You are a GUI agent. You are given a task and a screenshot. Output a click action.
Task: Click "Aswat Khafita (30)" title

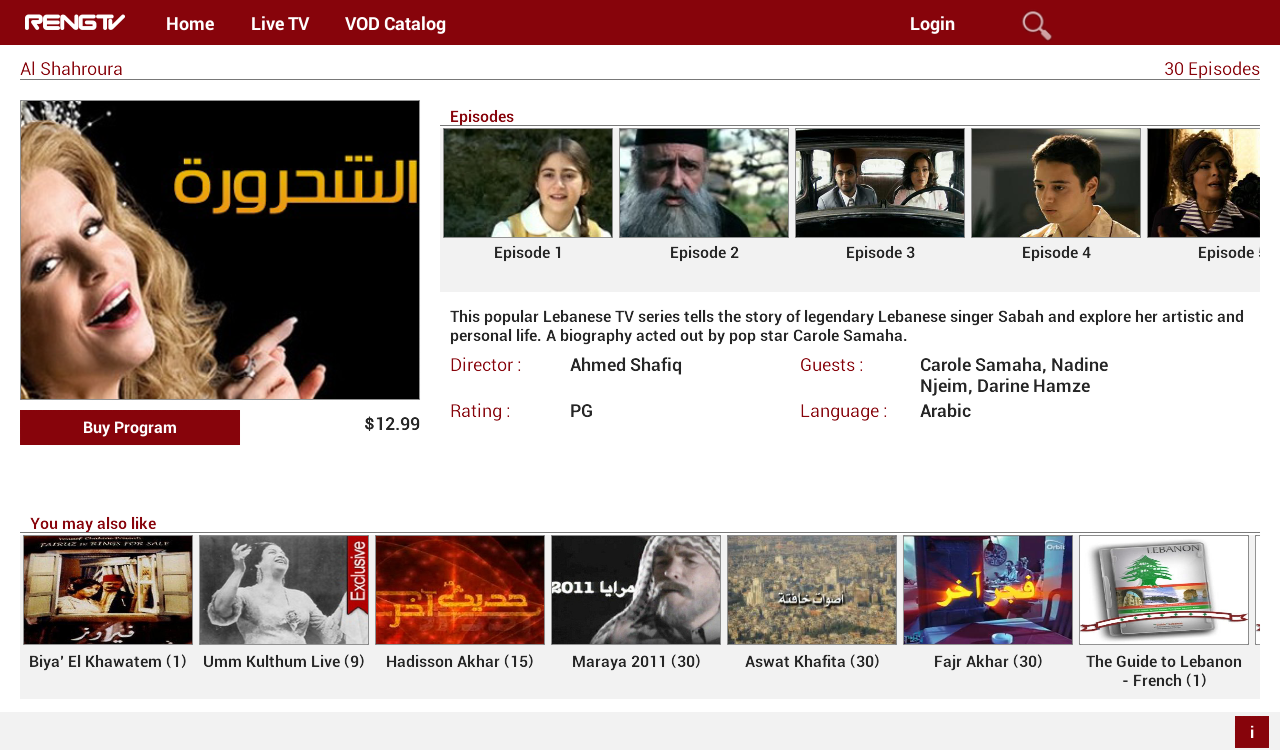click(812, 661)
